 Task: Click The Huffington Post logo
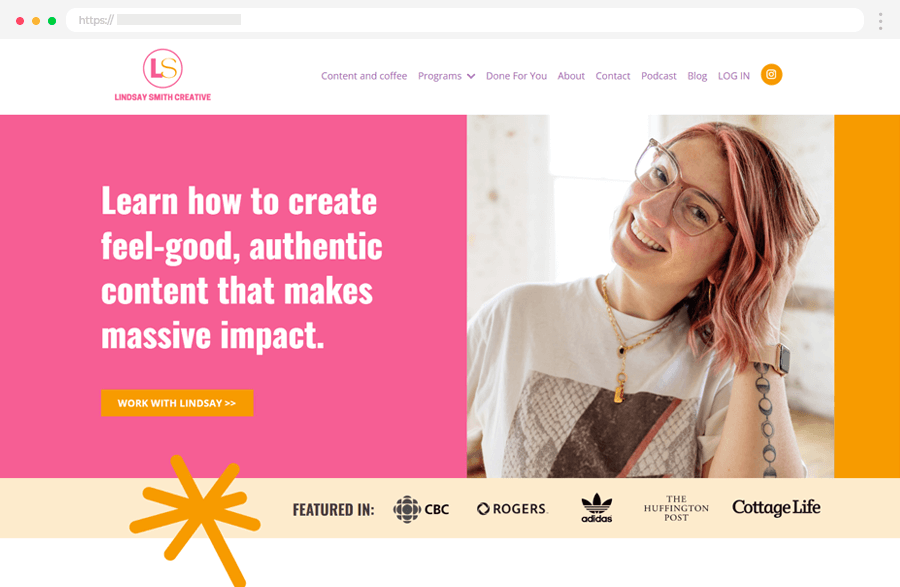[x=676, y=508]
